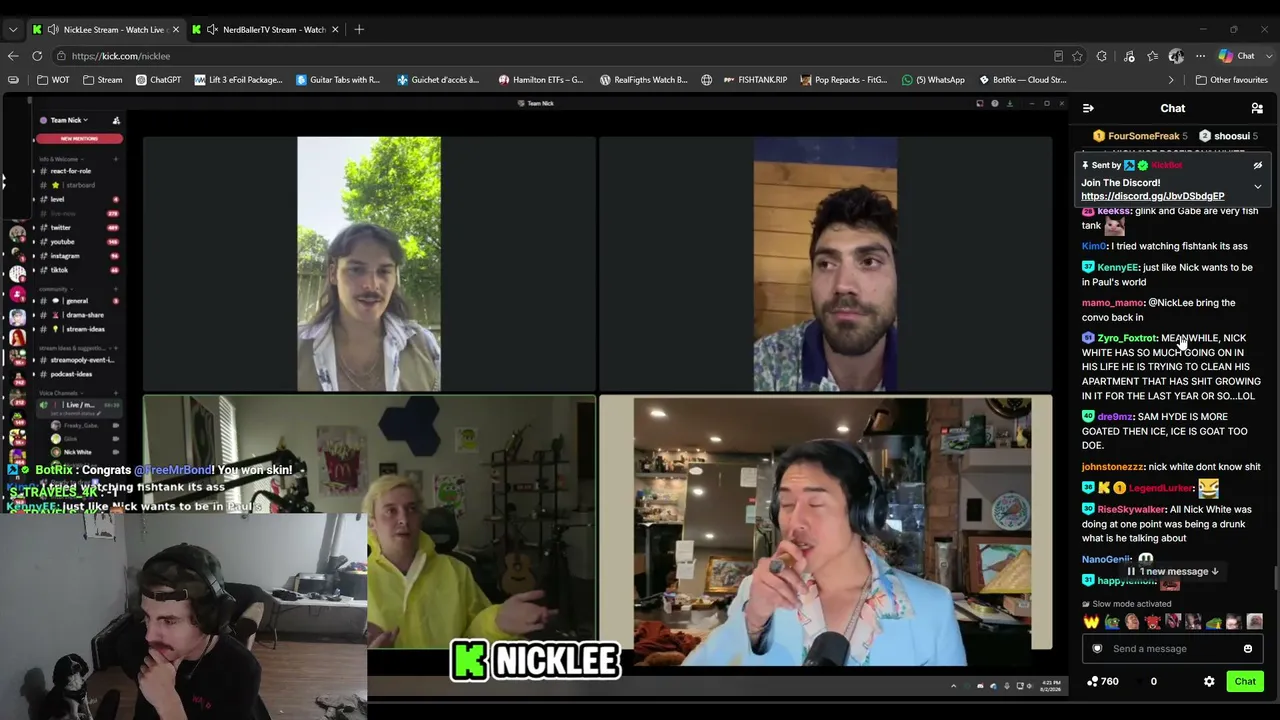Screen dimensions: 1280x720
Task: Open the Other favourites folder
Action: 1231,80
